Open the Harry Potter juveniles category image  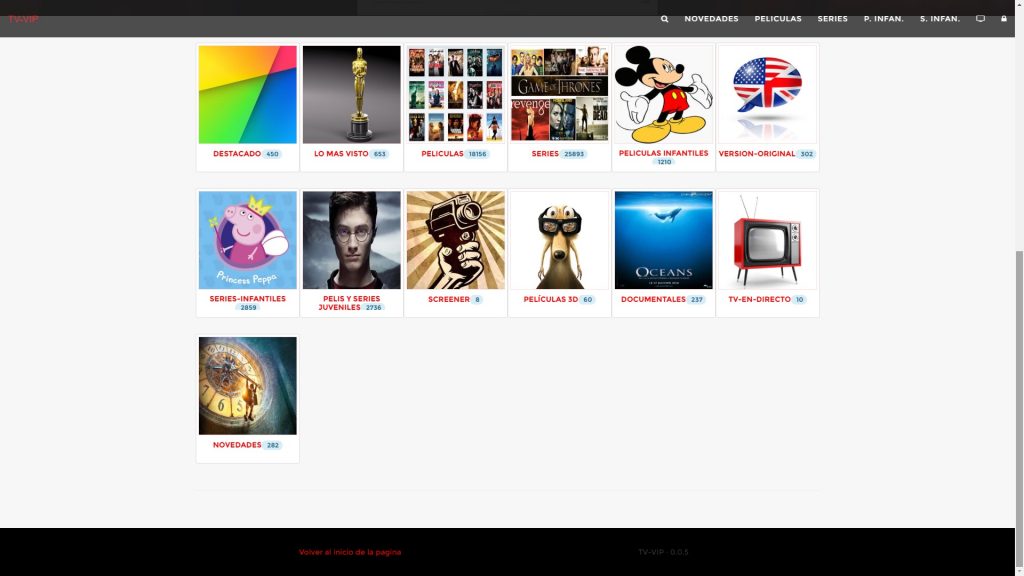351,239
